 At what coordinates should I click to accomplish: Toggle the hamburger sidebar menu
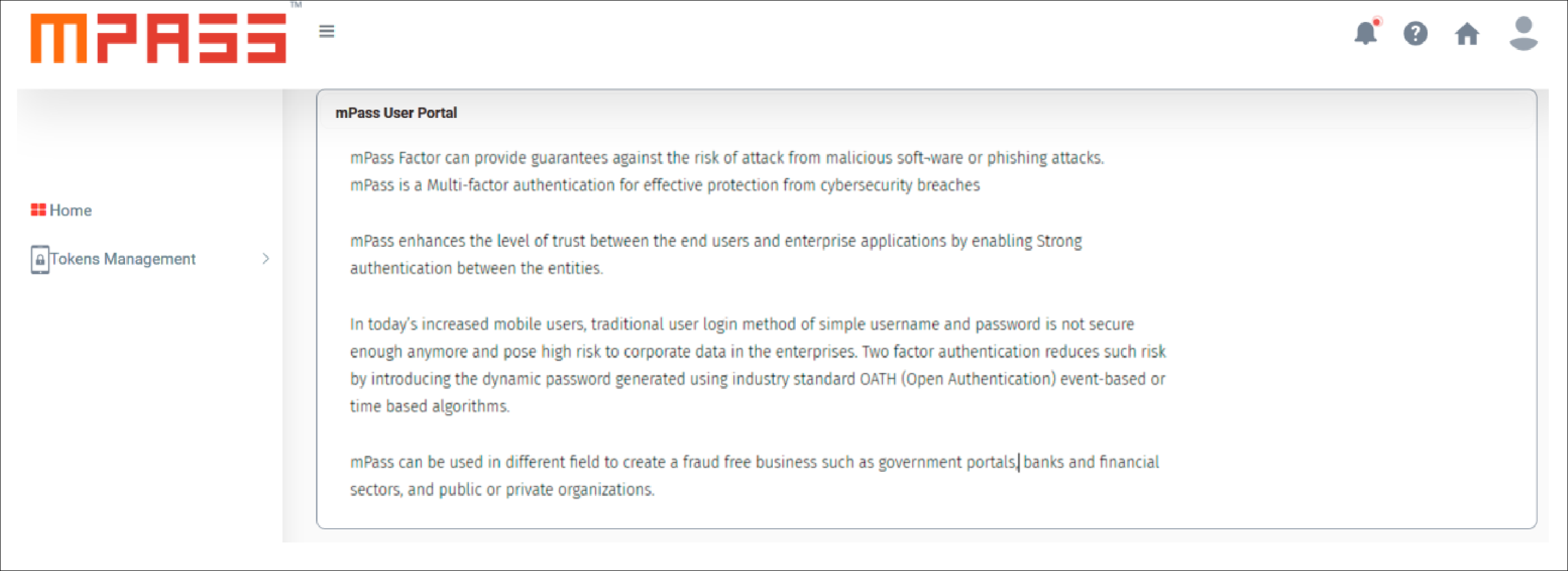(x=327, y=31)
